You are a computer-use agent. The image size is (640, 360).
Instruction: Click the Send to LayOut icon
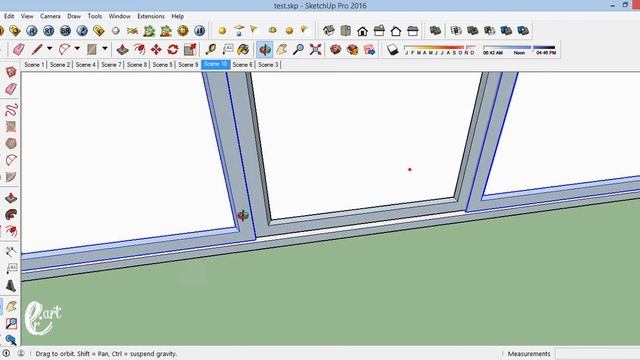coord(369,49)
